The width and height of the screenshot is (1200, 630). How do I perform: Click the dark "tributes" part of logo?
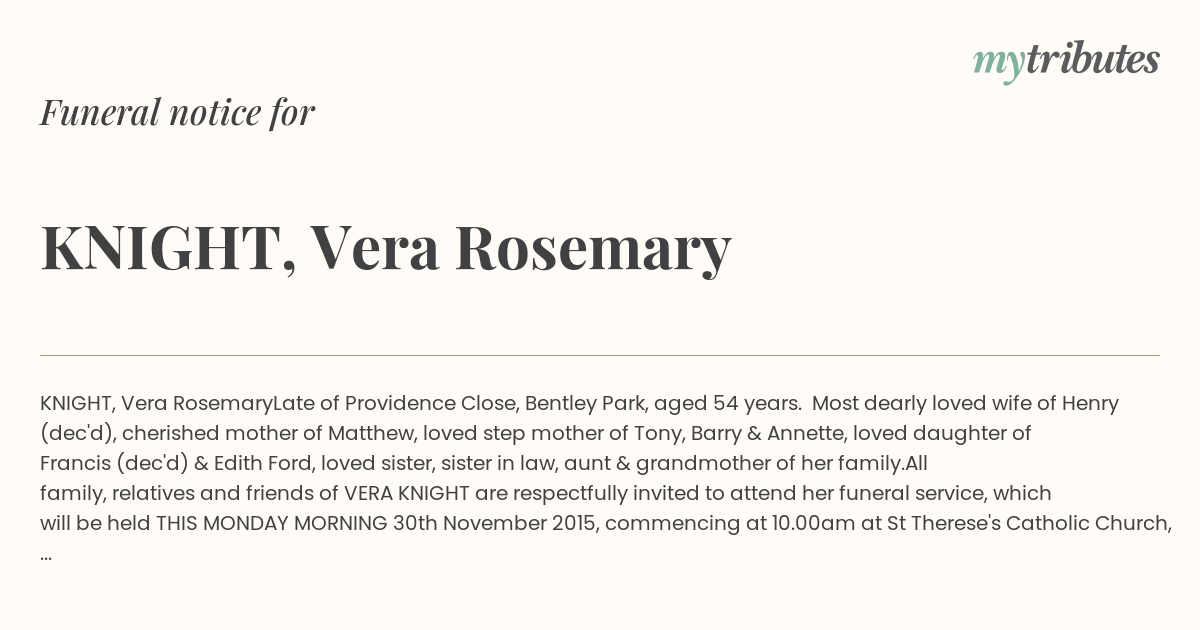click(1092, 59)
